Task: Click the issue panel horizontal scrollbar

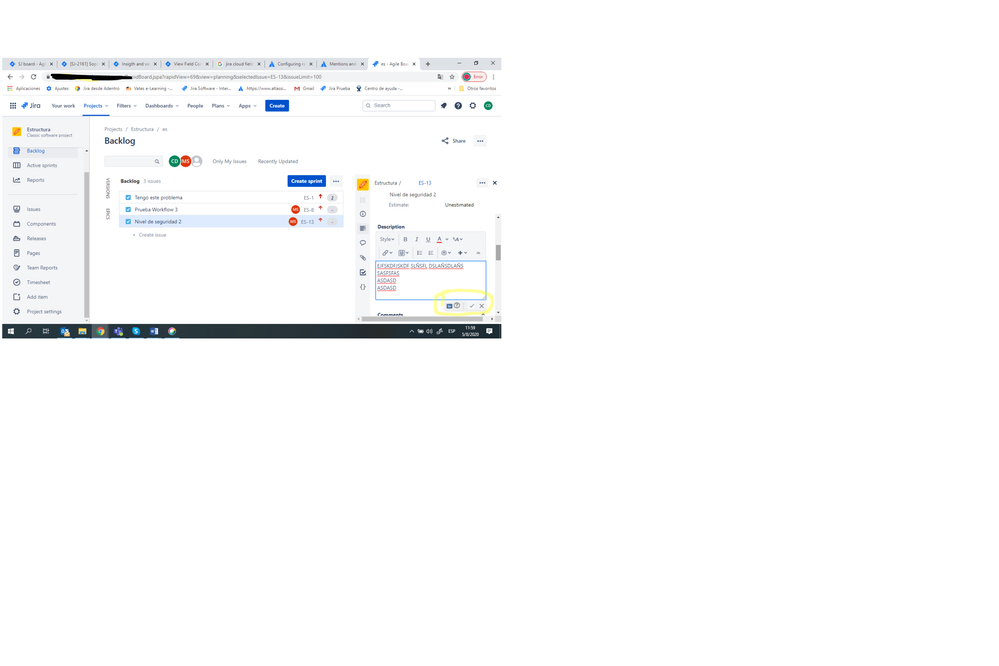Action: 422,319
